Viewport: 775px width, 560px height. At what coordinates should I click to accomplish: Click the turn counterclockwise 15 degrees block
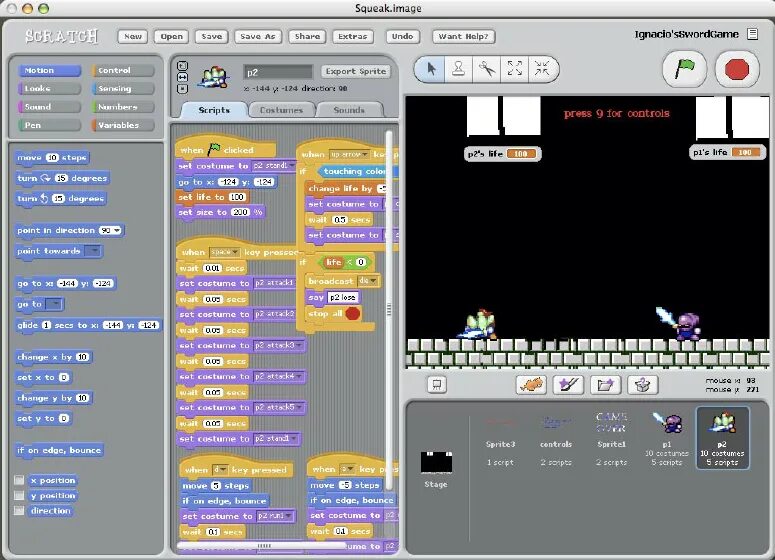[x=60, y=199]
